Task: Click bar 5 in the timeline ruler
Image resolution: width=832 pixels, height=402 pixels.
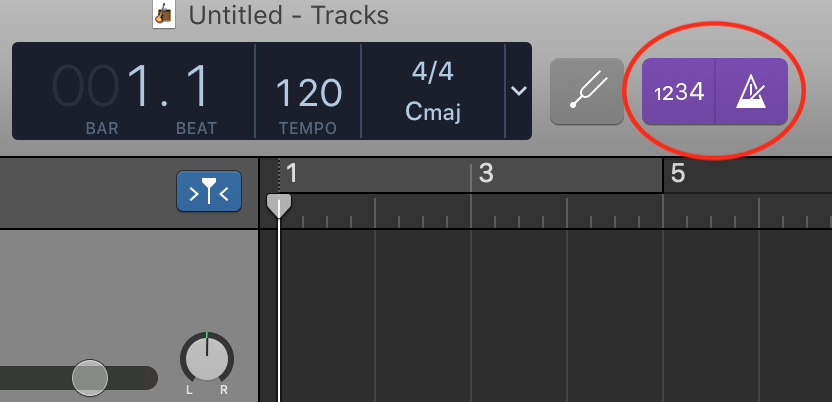Action: [678, 173]
